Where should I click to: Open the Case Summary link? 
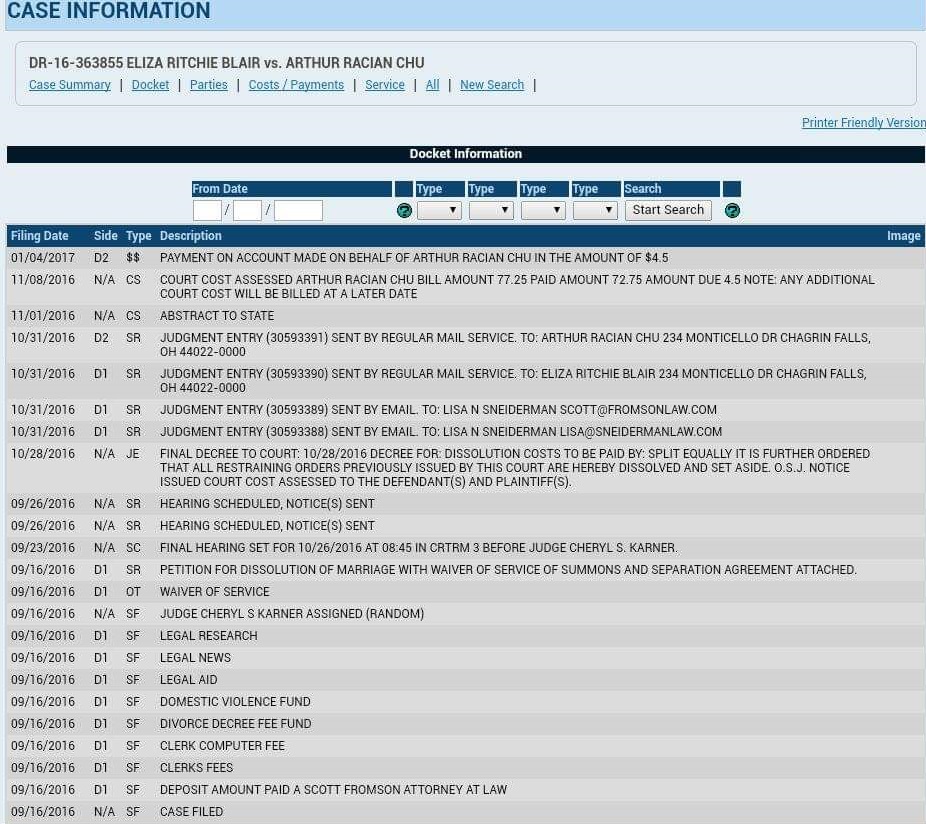pos(70,85)
